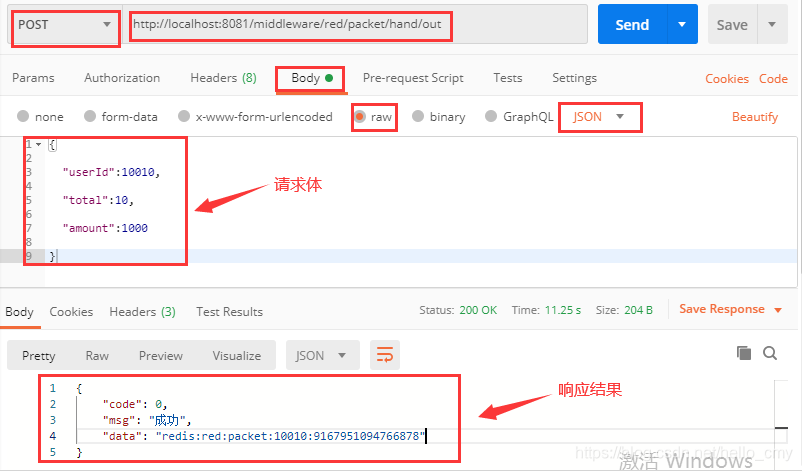Viewport: 802px width, 471px height.
Task: Open the Tests tab
Action: point(508,78)
